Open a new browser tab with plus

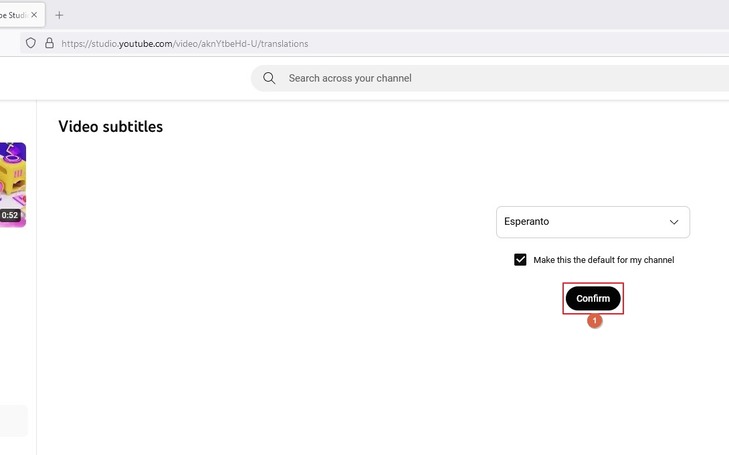click(x=59, y=15)
